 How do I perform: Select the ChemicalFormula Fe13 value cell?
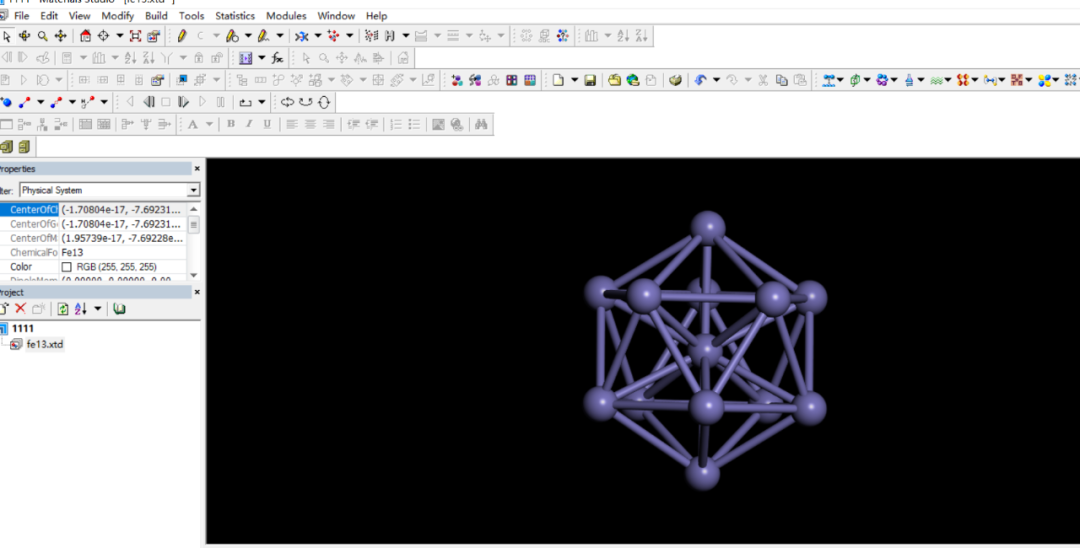(123, 253)
